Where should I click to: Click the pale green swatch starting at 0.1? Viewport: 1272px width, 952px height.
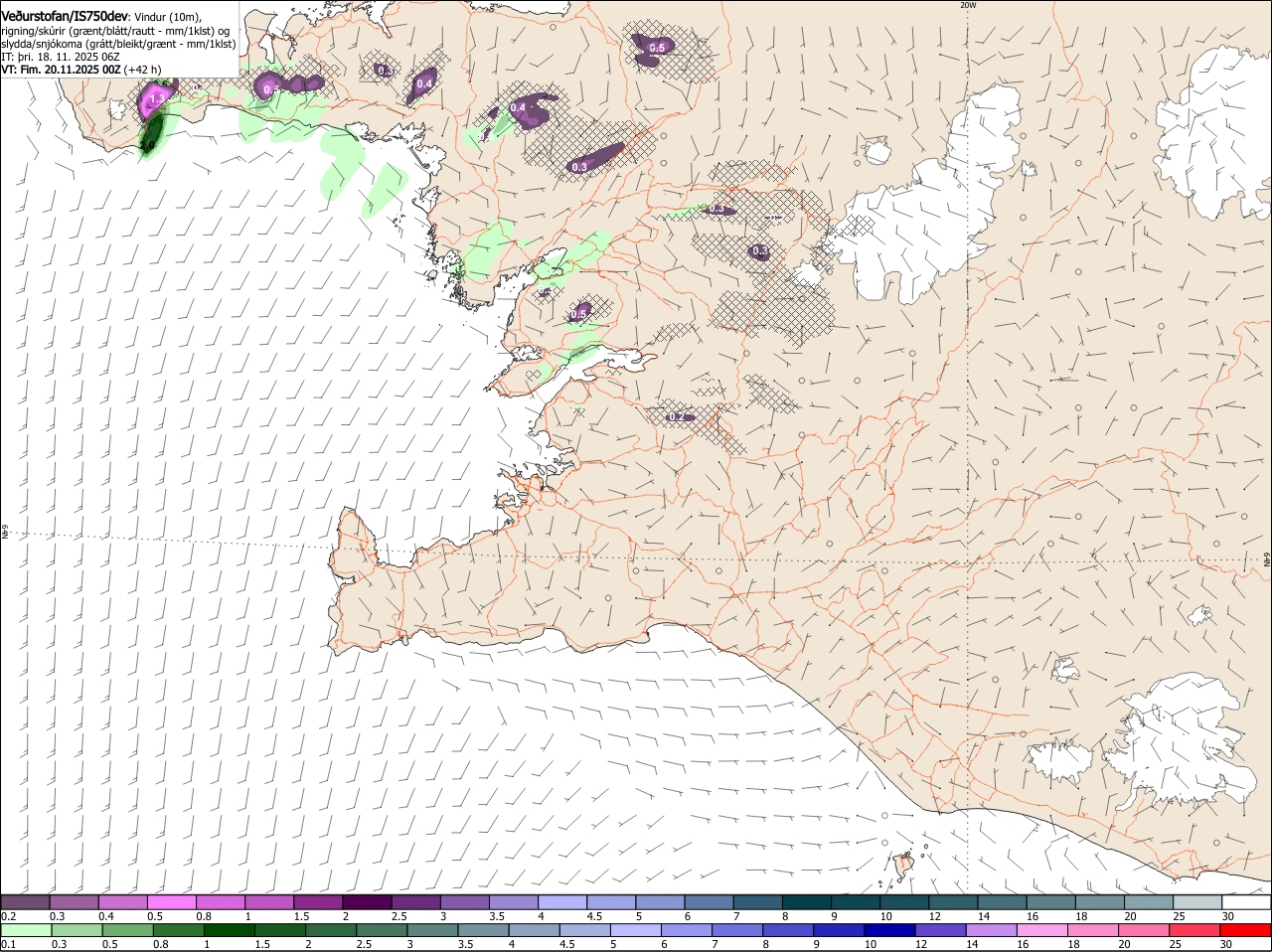click(25, 931)
